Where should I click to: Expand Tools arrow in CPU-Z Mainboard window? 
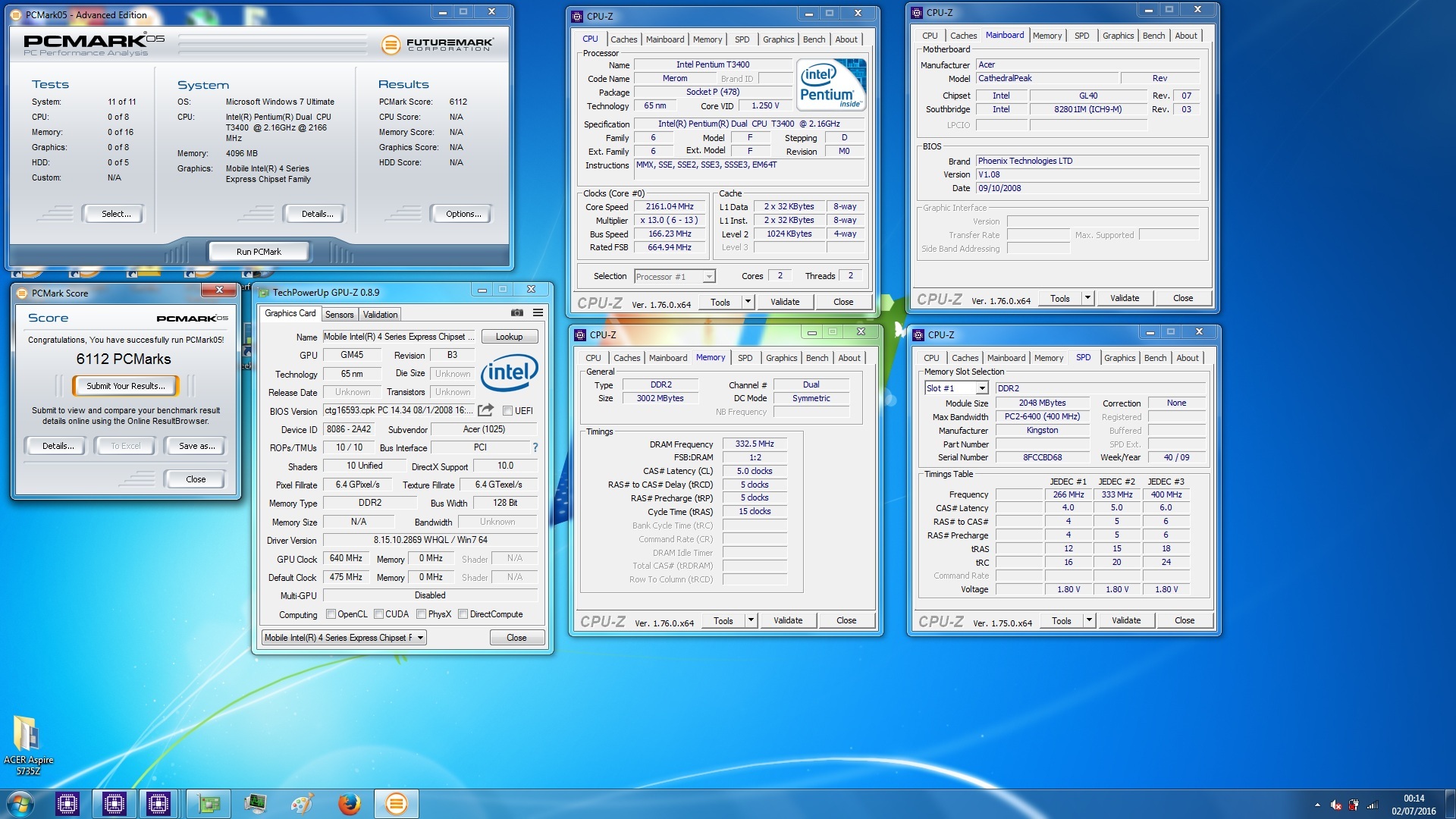(x=1087, y=298)
